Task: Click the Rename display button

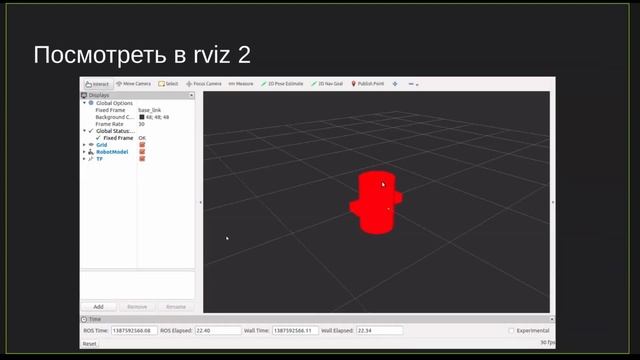Action: click(x=176, y=307)
